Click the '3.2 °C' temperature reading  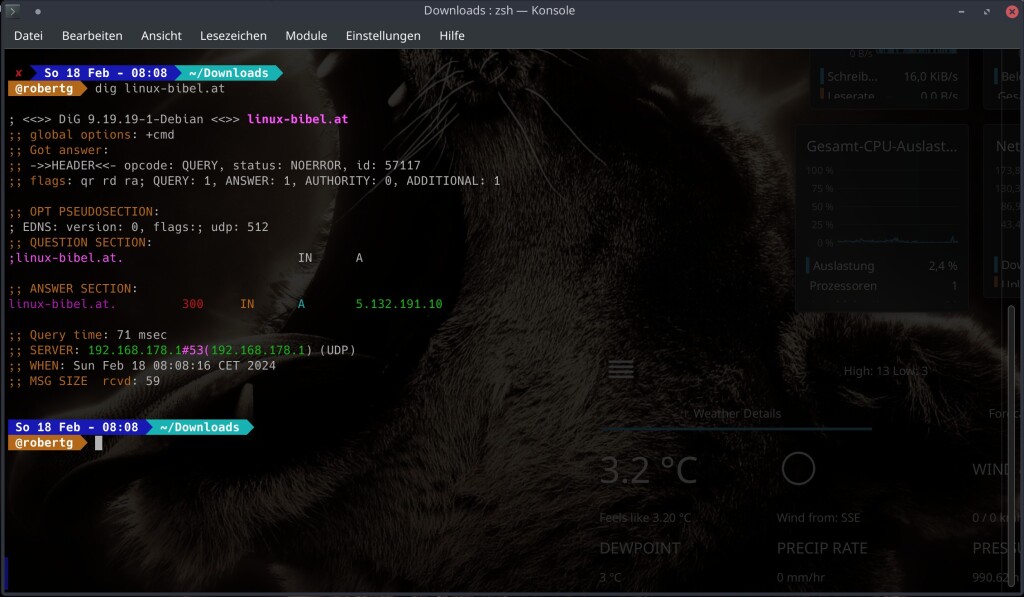[x=648, y=470]
